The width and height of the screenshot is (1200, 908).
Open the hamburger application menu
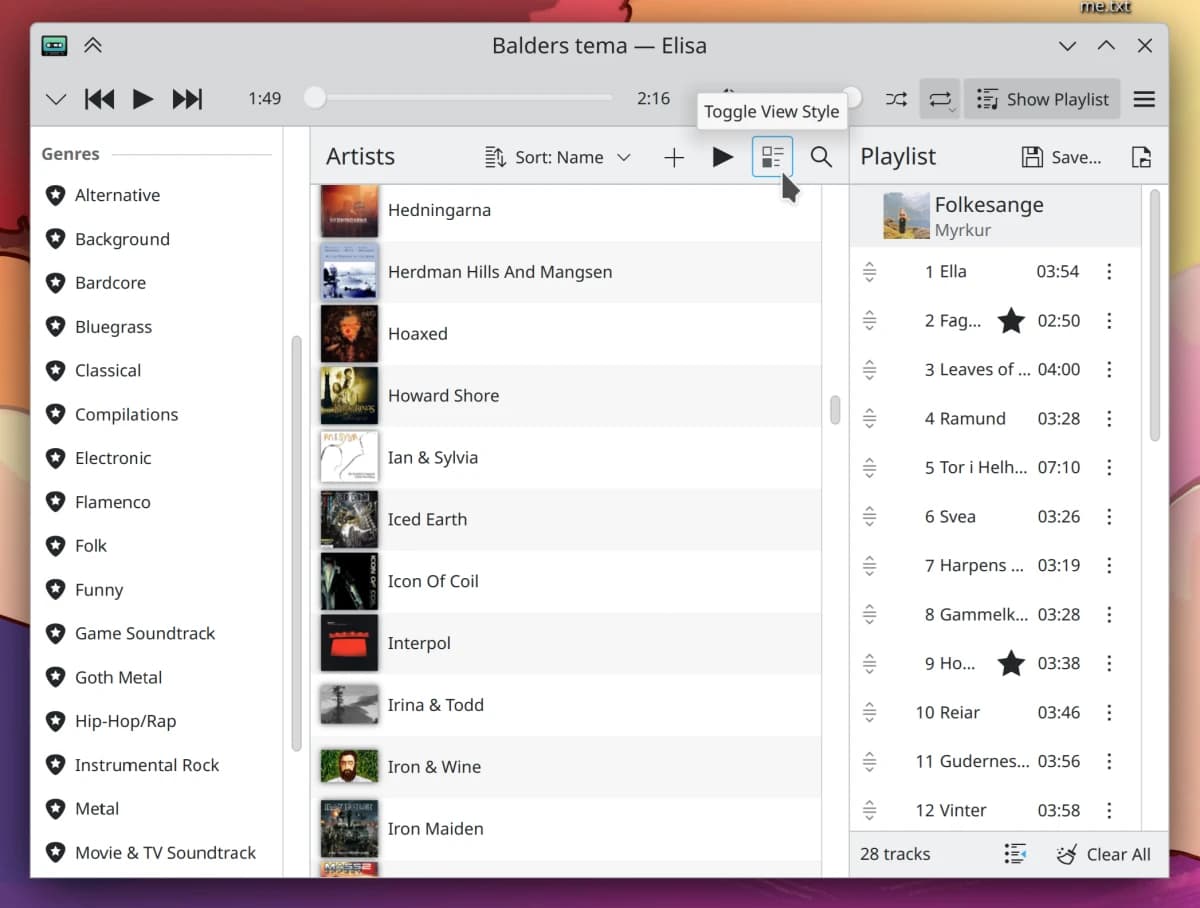(1144, 99)
